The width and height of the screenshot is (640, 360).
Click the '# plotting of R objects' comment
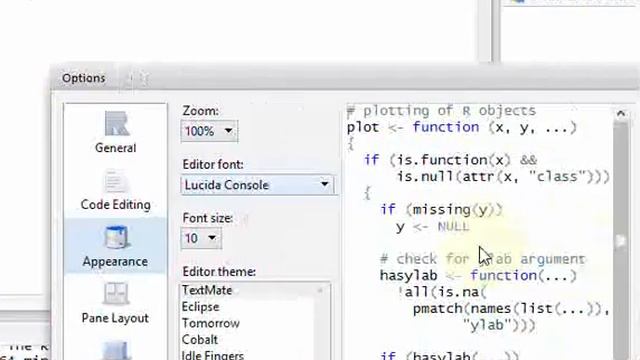pos(441,111)
